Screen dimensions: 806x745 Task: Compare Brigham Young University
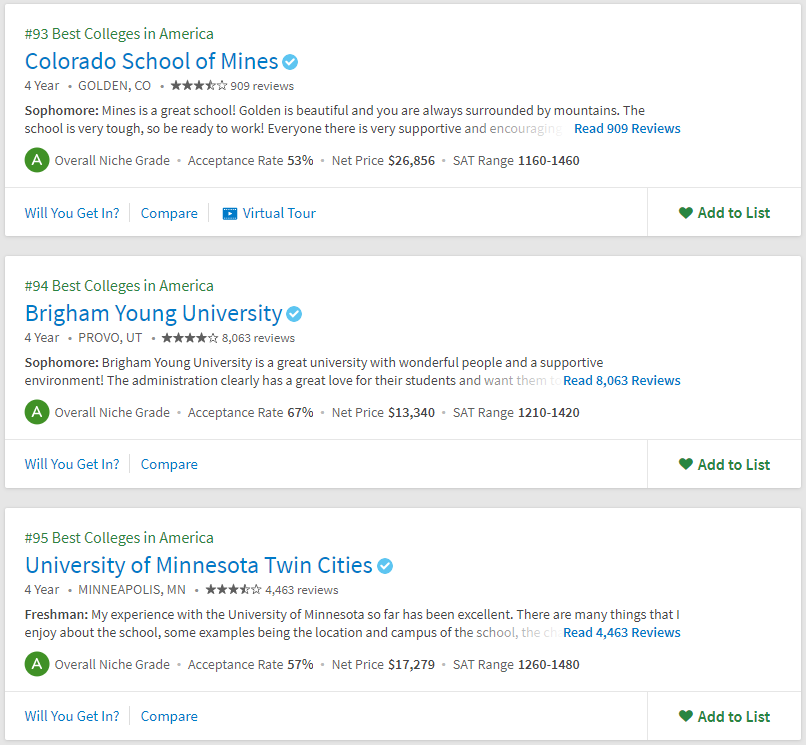coord(169,464)
